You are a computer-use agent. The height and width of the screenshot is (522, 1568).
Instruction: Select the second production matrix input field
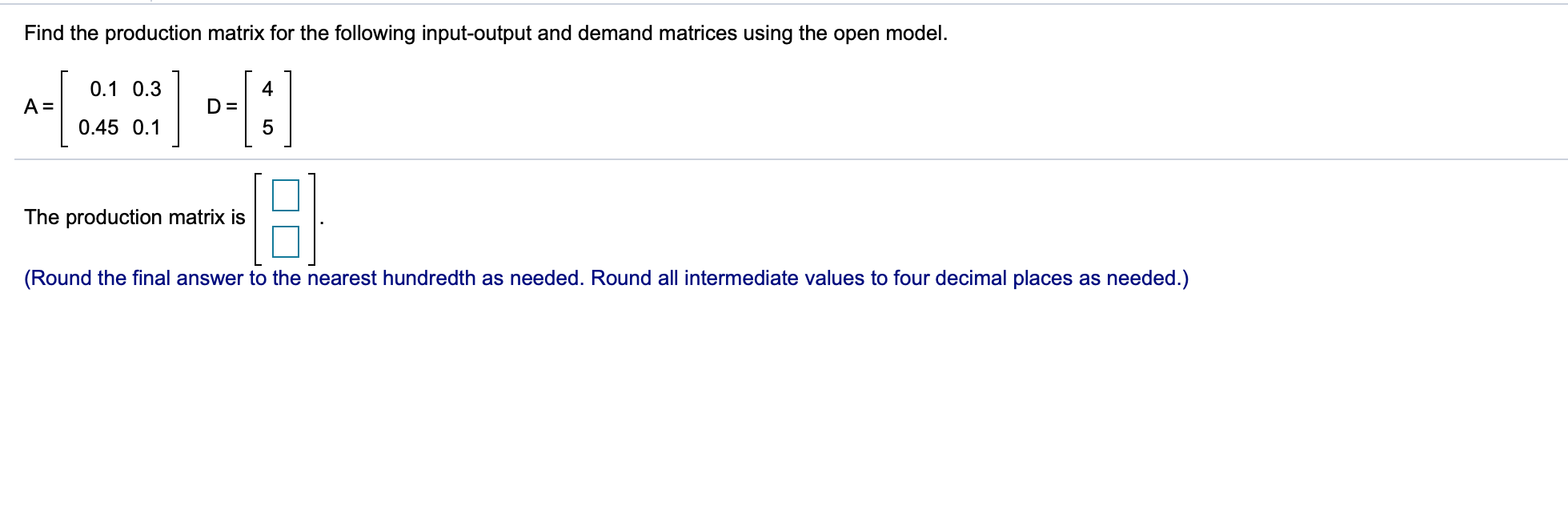(287, 243)
